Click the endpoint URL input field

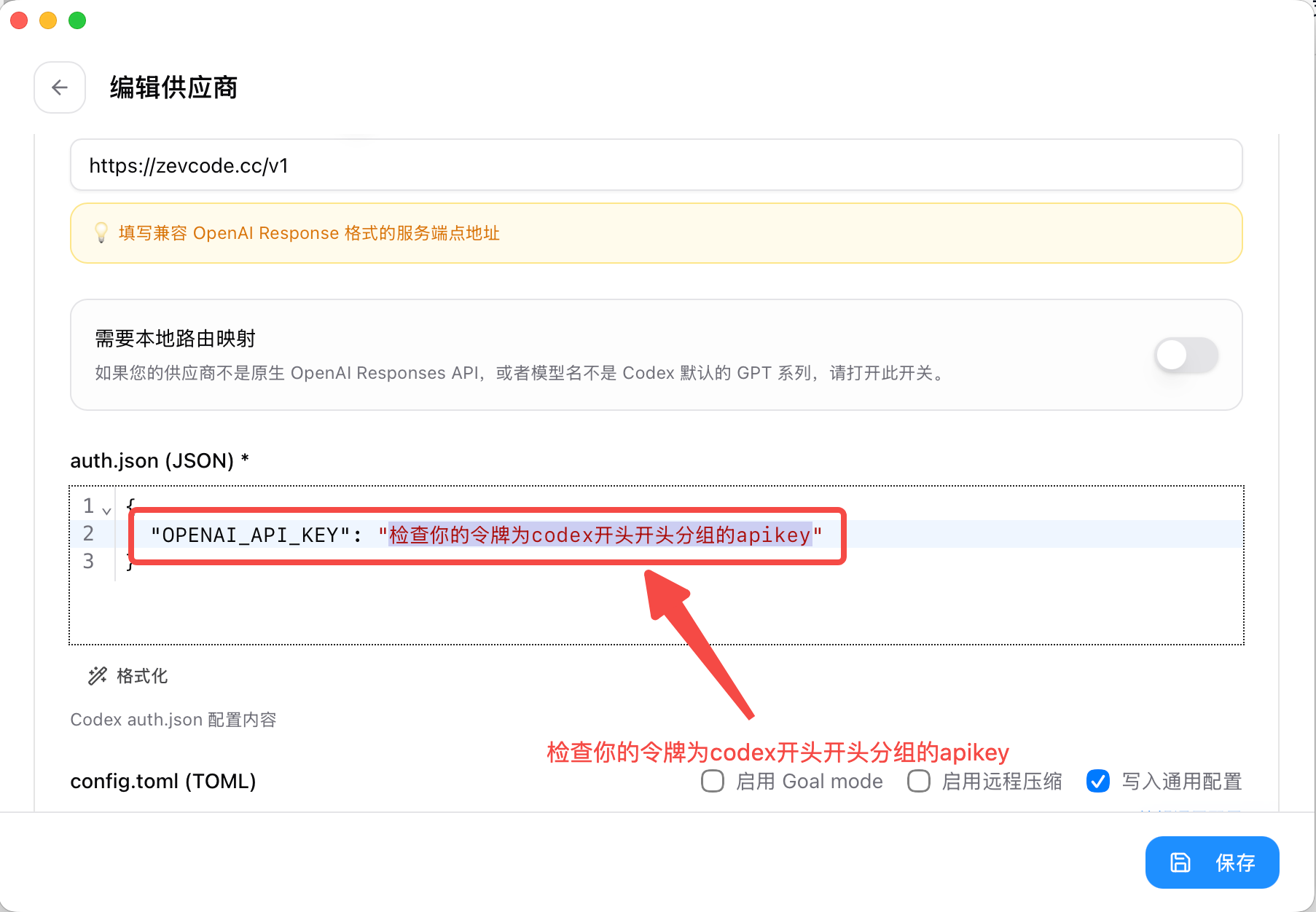click(657, 165)
